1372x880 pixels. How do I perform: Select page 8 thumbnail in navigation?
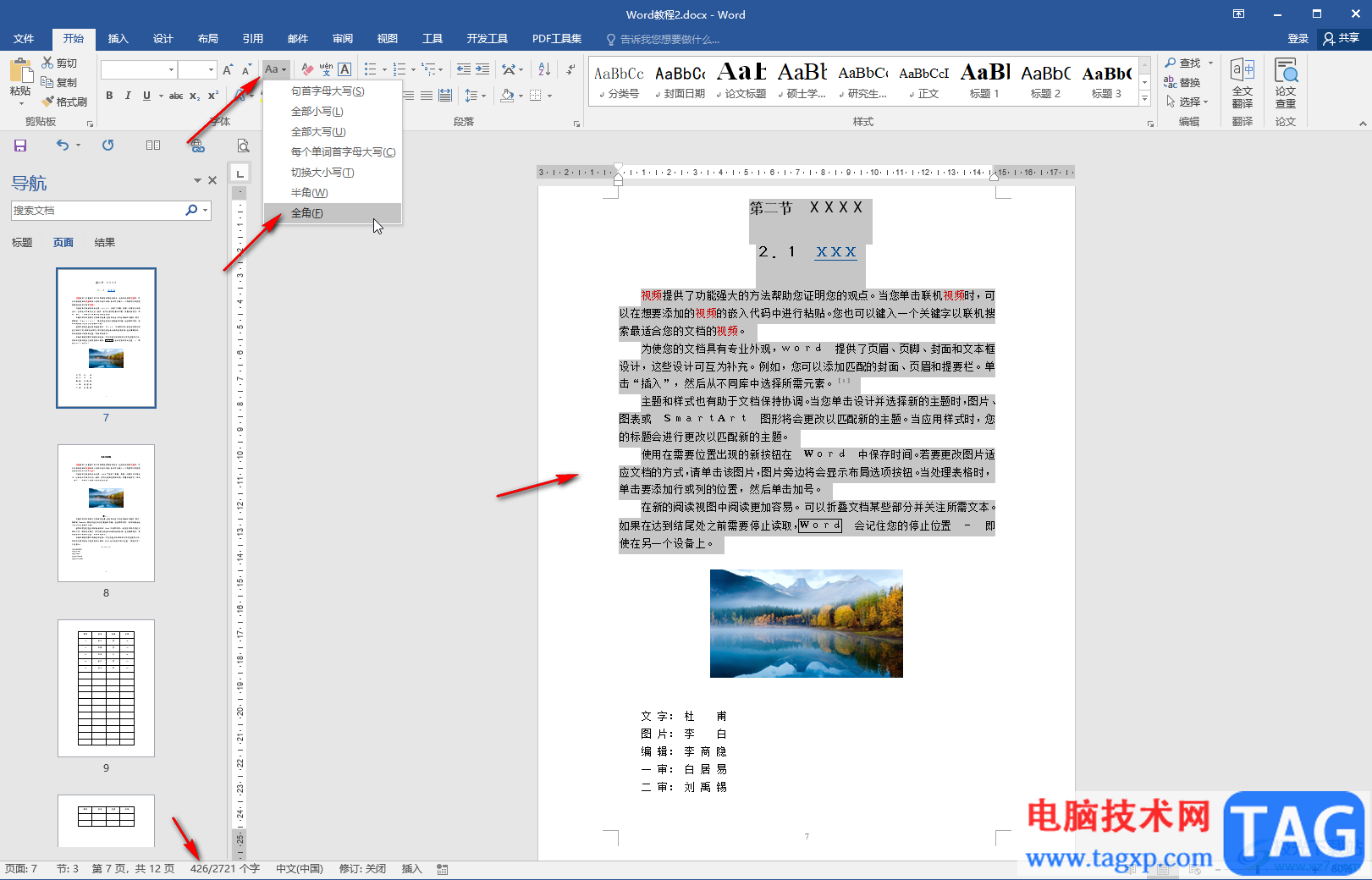106,513
